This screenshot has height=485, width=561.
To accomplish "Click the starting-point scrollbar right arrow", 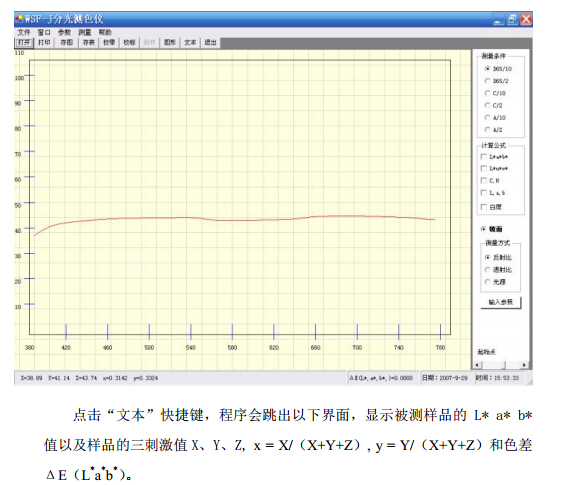I will (x=524, y=365).
